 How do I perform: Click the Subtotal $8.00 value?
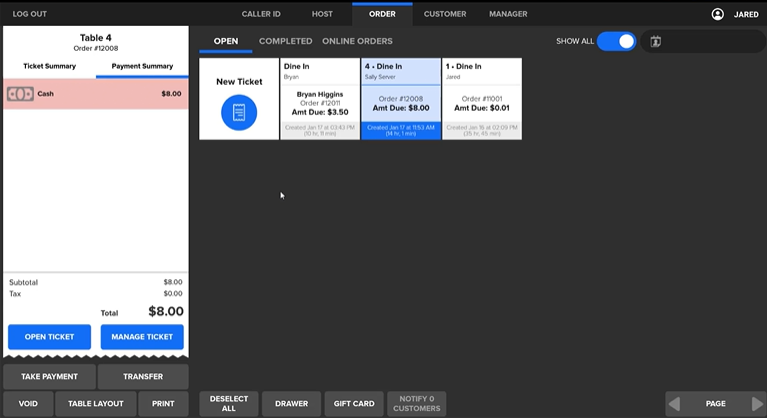[173, 282]
